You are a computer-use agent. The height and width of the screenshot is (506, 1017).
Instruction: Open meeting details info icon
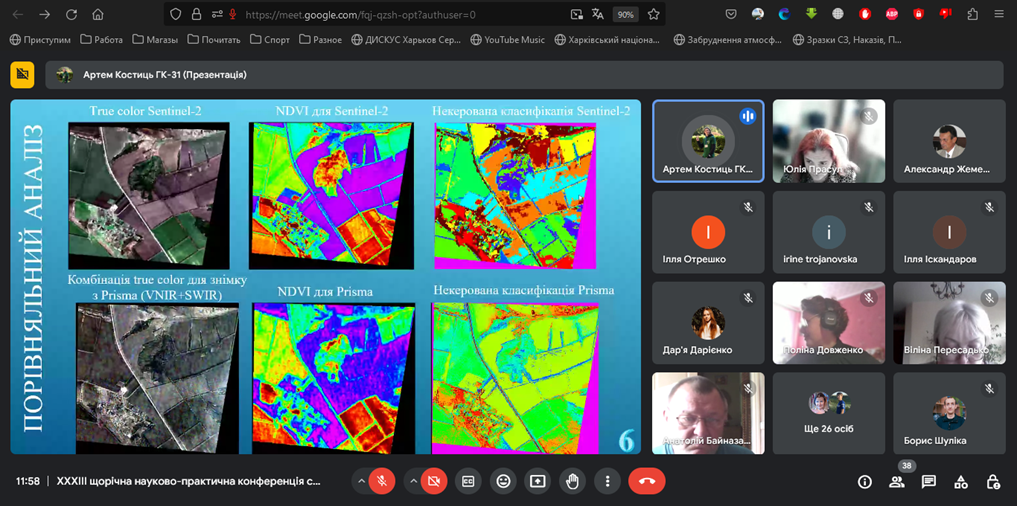click(x=865, y=482)
